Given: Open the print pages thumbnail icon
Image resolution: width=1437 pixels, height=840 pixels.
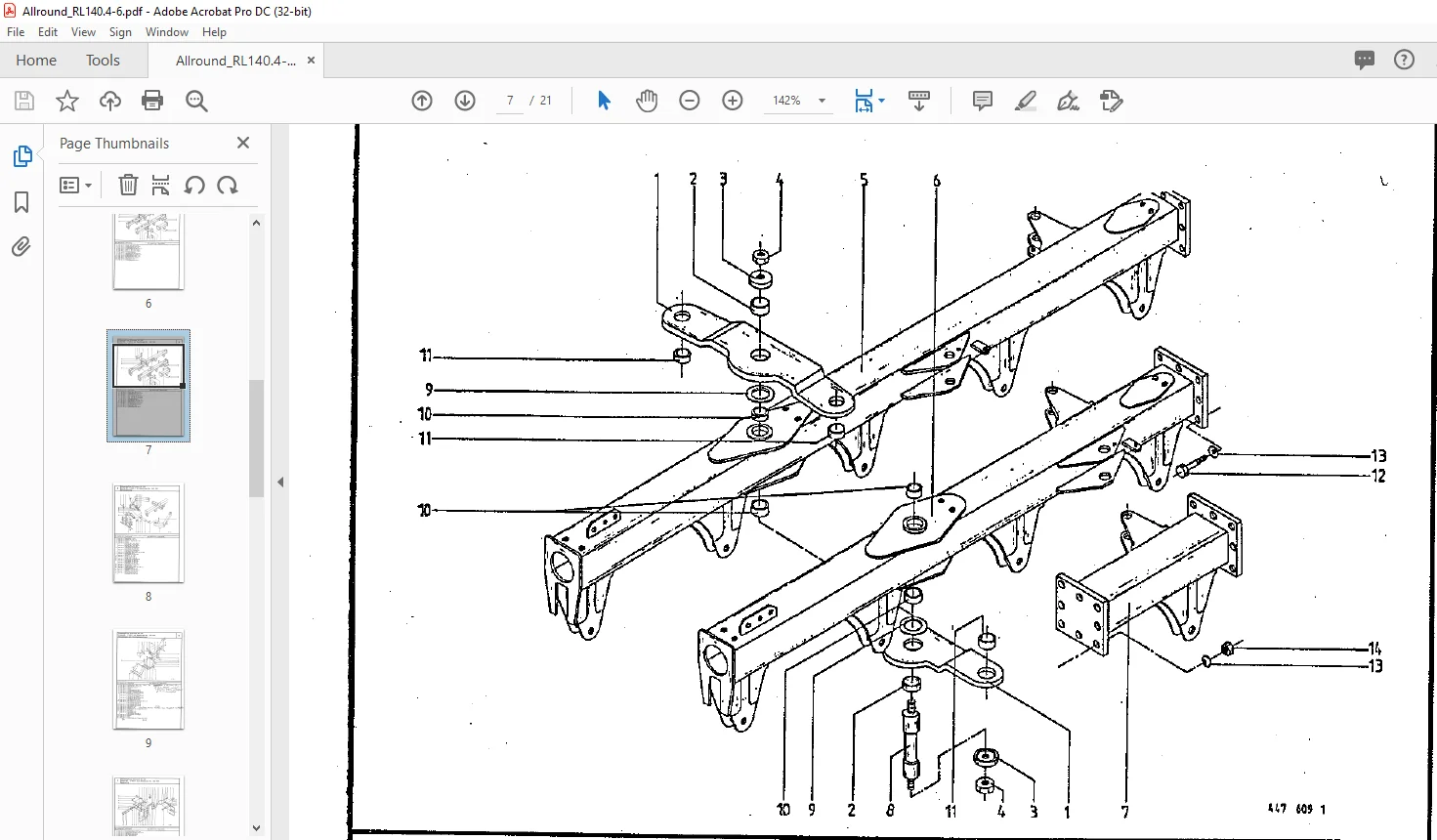Looking at the screenshot, I should click(x=161, y=185).
